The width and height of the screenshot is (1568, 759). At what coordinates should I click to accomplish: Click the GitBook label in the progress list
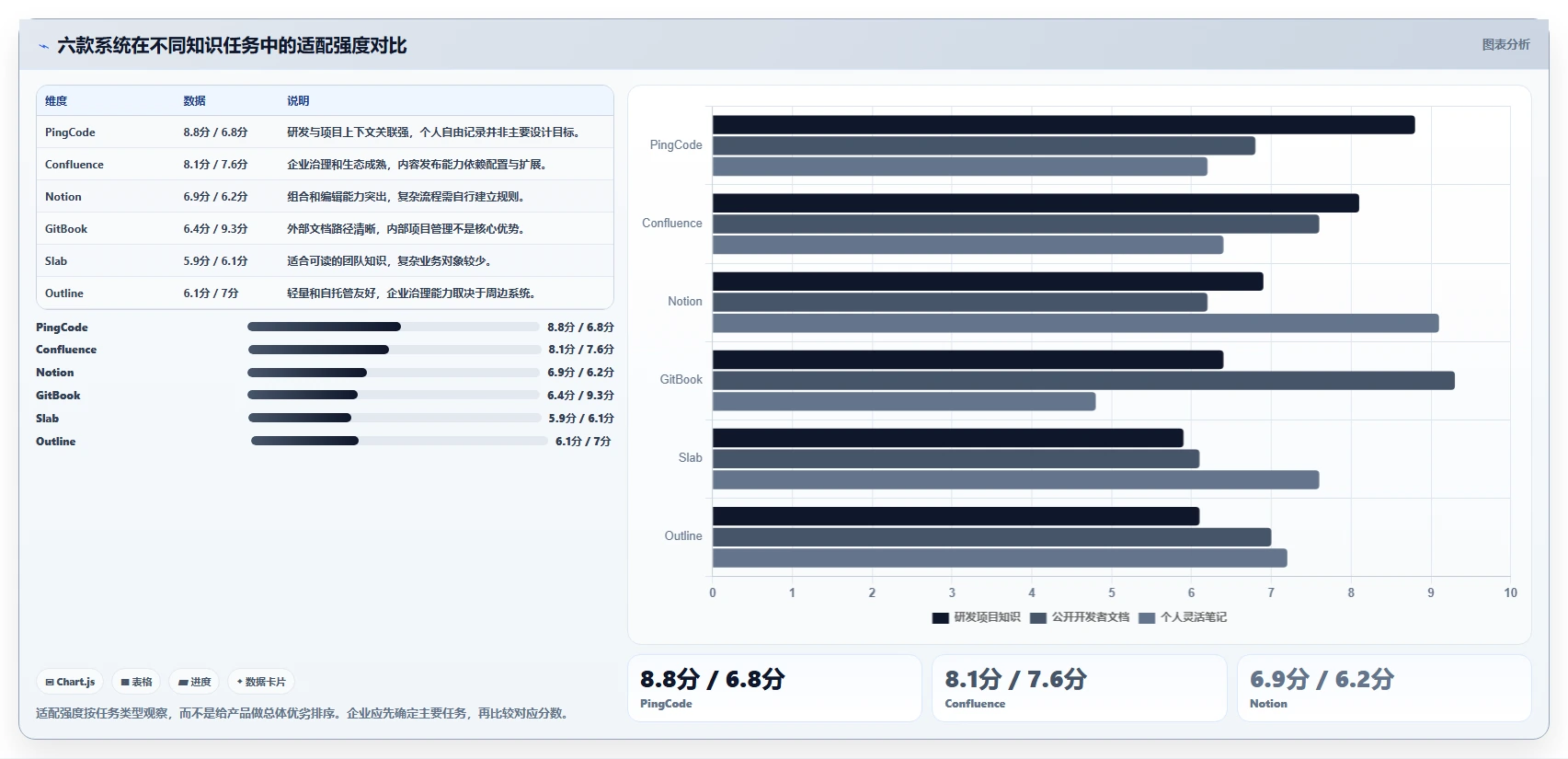58,396
